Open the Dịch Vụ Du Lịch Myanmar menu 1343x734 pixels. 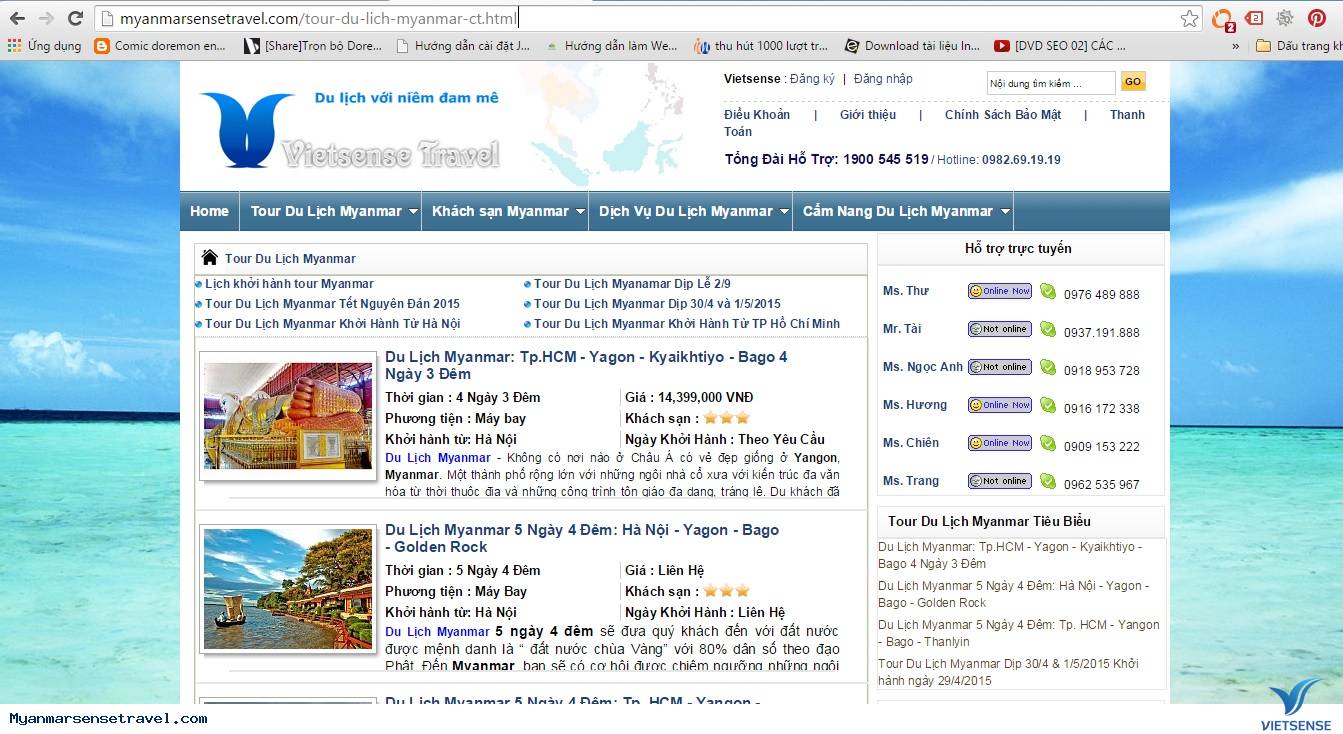[x=690, y=211]
